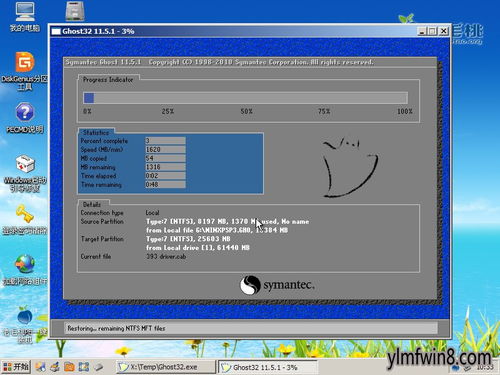Click the Symantec logo in Ghost
Image resolution: width=500 pixels, height=375 pixels.
(277, 285)
